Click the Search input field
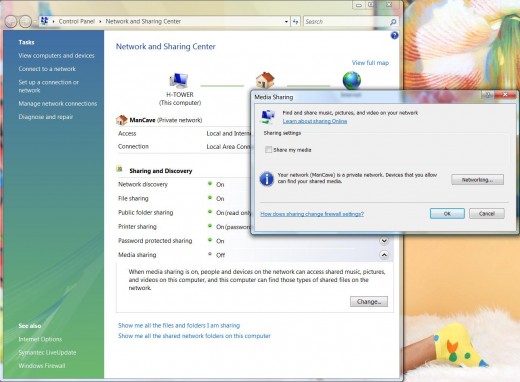 346,22
